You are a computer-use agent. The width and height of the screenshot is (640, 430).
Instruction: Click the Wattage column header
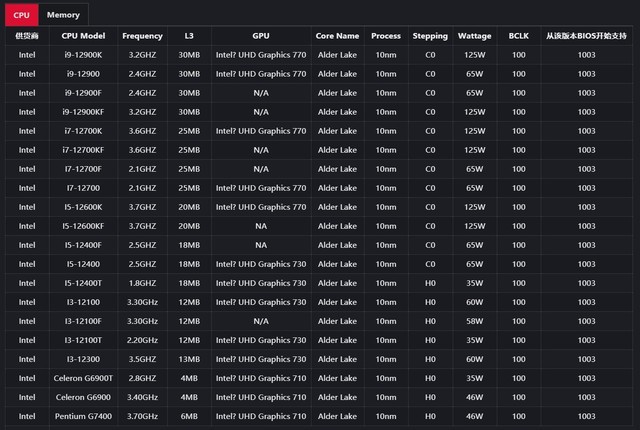pyautogui.click(x=474, y=36)
